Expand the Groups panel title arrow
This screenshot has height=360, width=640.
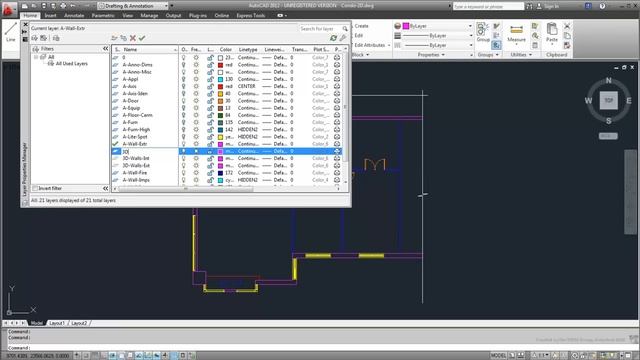497,55
